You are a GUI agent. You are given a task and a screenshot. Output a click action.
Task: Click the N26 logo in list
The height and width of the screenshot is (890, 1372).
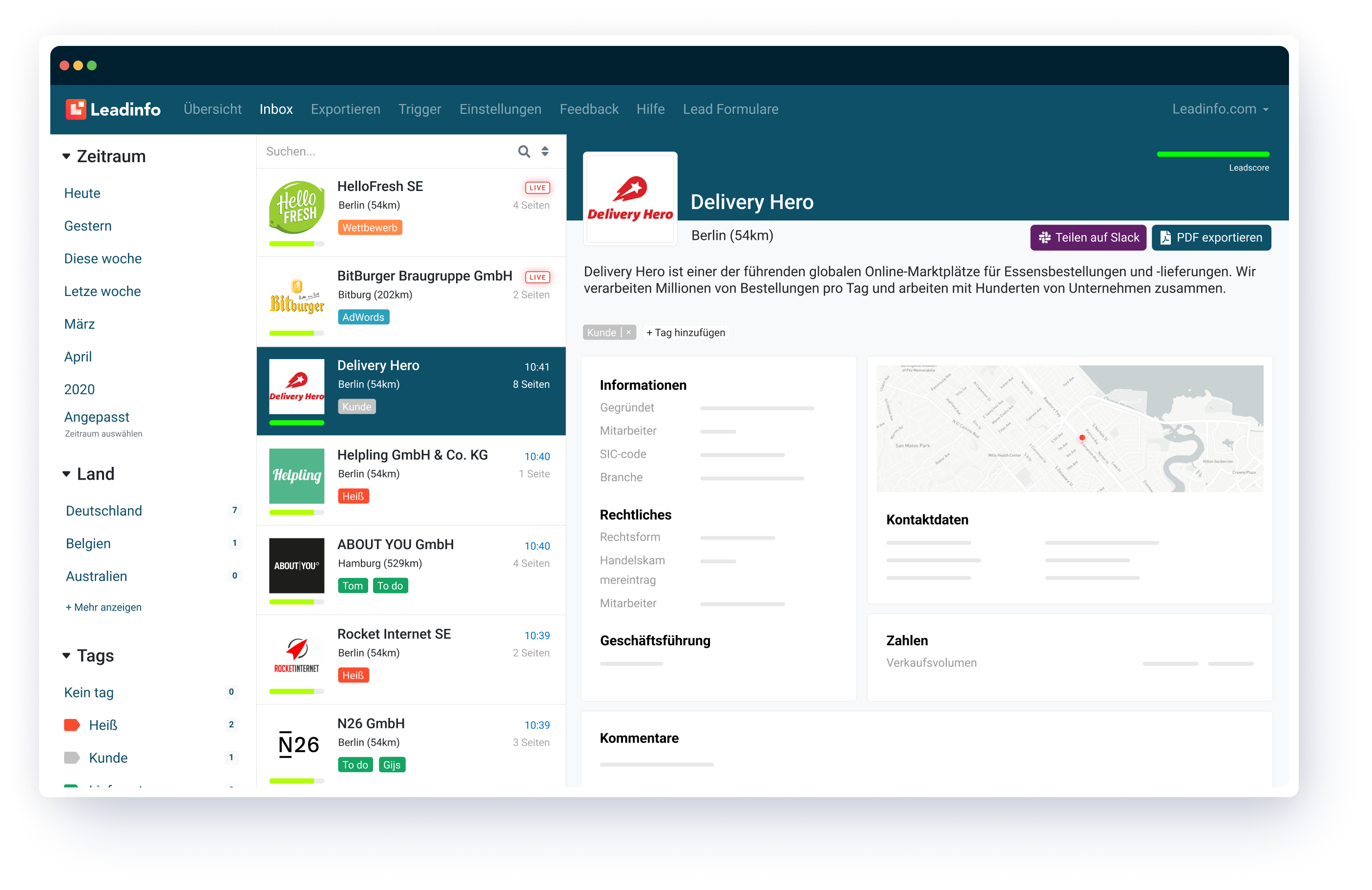(299, 744)
